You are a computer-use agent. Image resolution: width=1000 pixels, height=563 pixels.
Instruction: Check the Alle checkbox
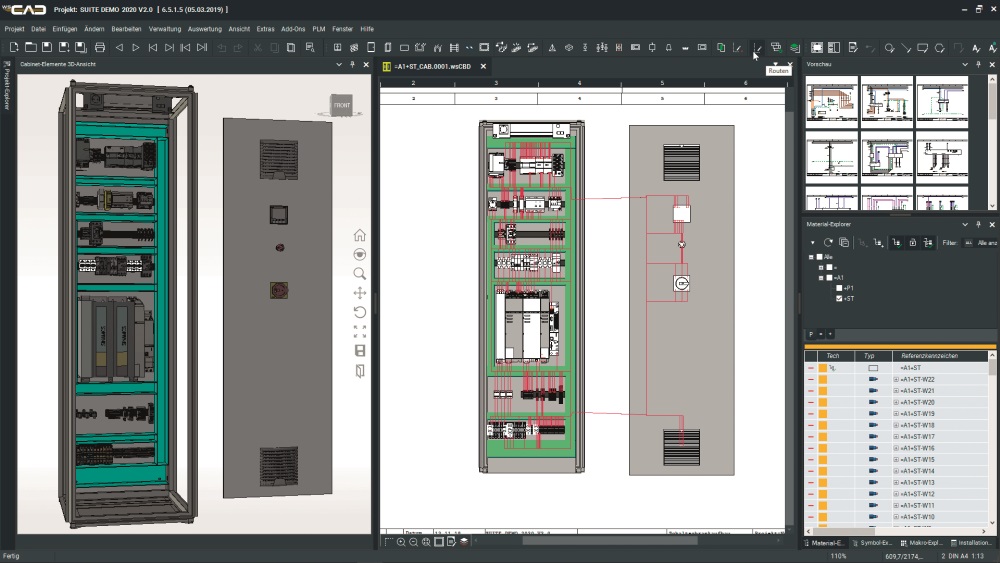820,257
